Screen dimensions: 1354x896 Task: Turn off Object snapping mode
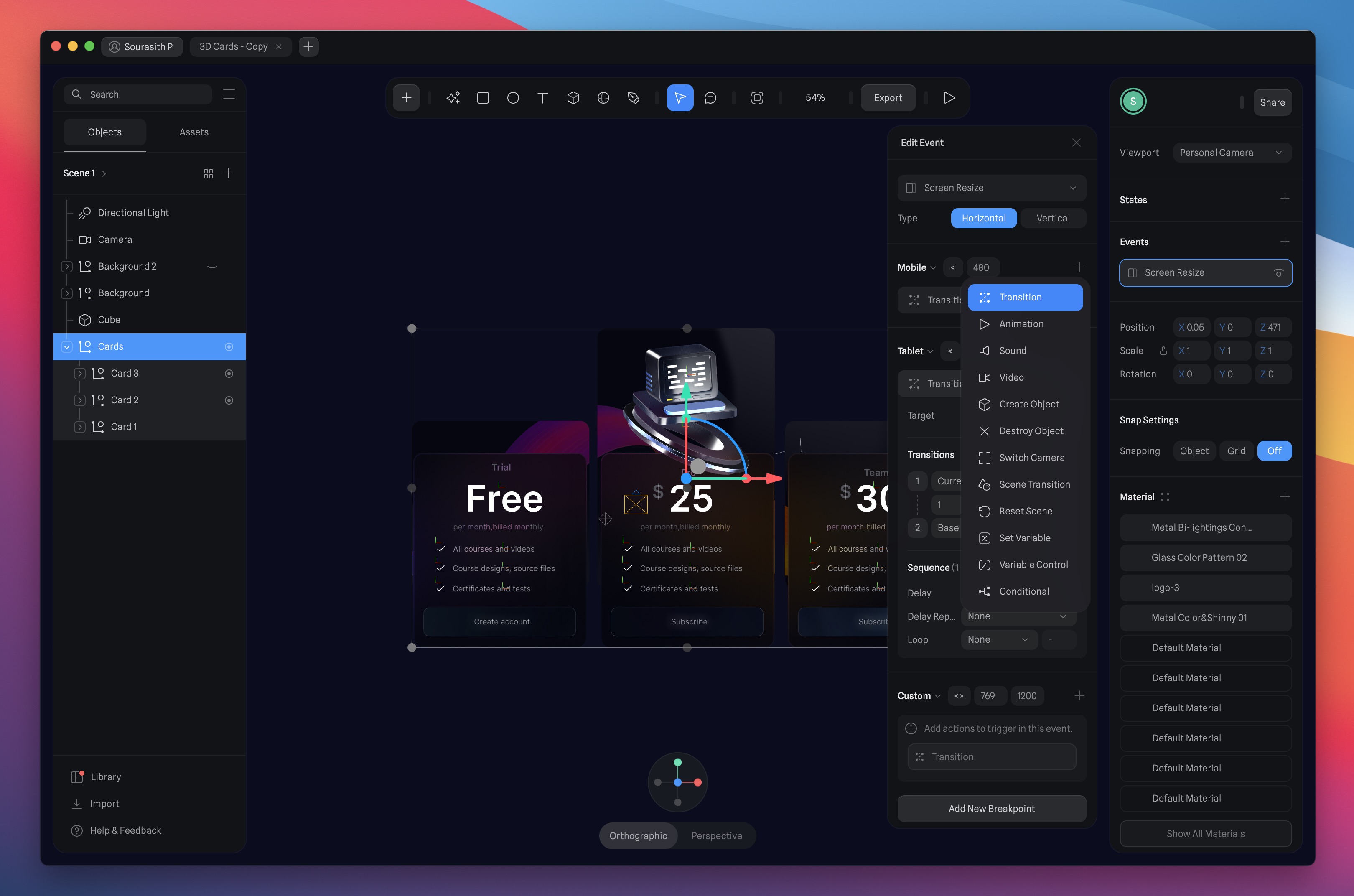pos(1275,451)
